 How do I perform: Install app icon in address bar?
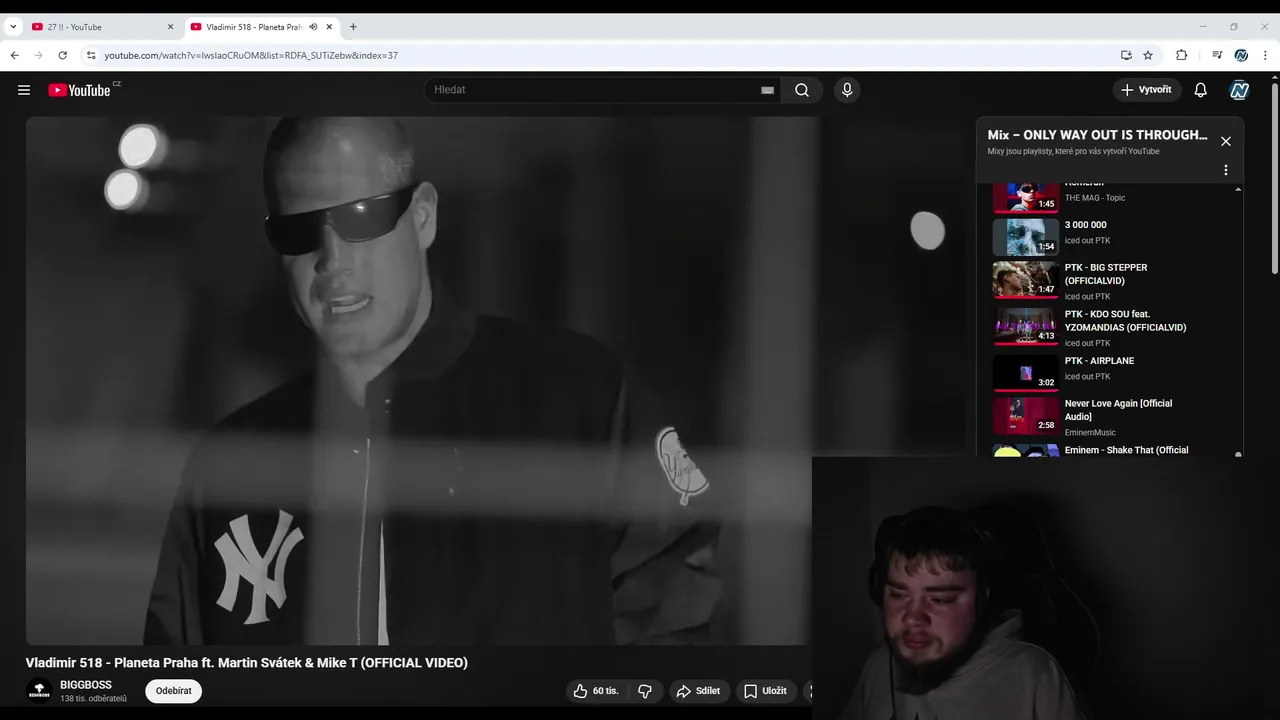point(1126,55)
